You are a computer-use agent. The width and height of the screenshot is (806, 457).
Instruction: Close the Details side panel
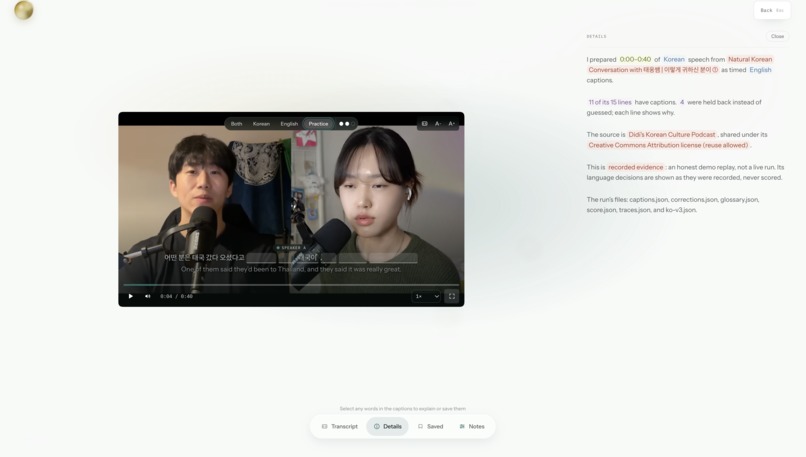point(777,36)
